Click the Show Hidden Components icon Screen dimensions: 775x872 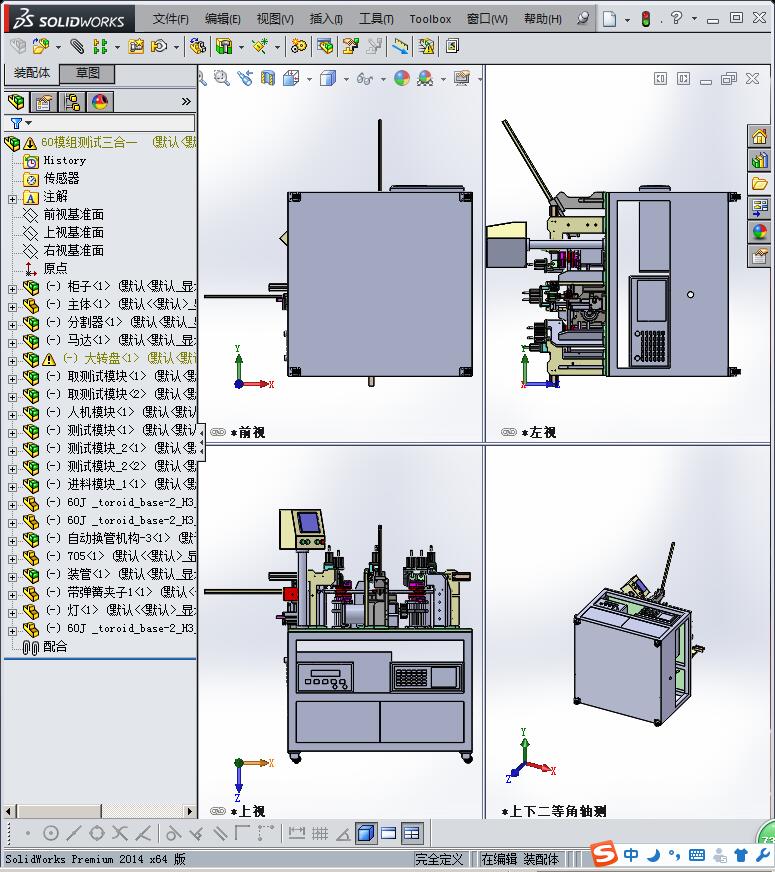coord(197,46)
